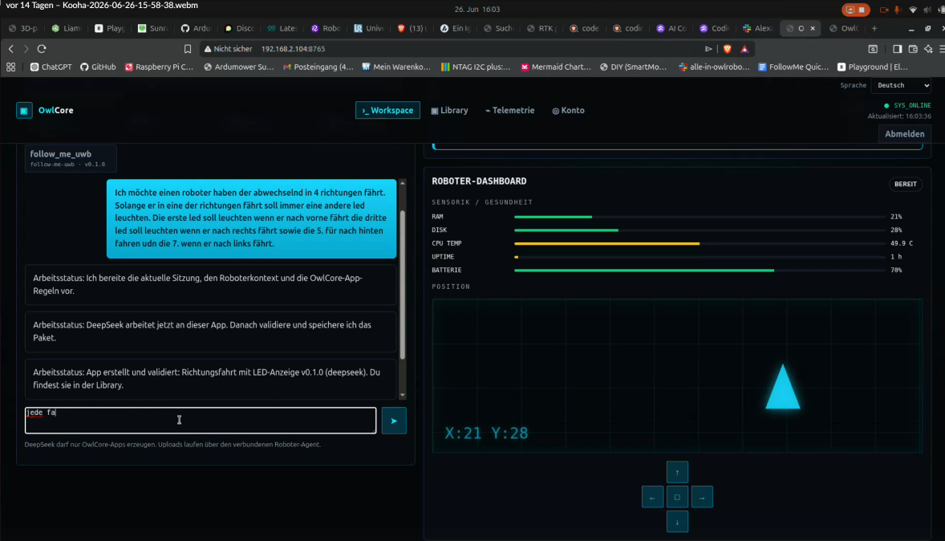This screenshot has width=945, height=541.
Task: Drive robot backward with the down arrow
Action: 677,522
